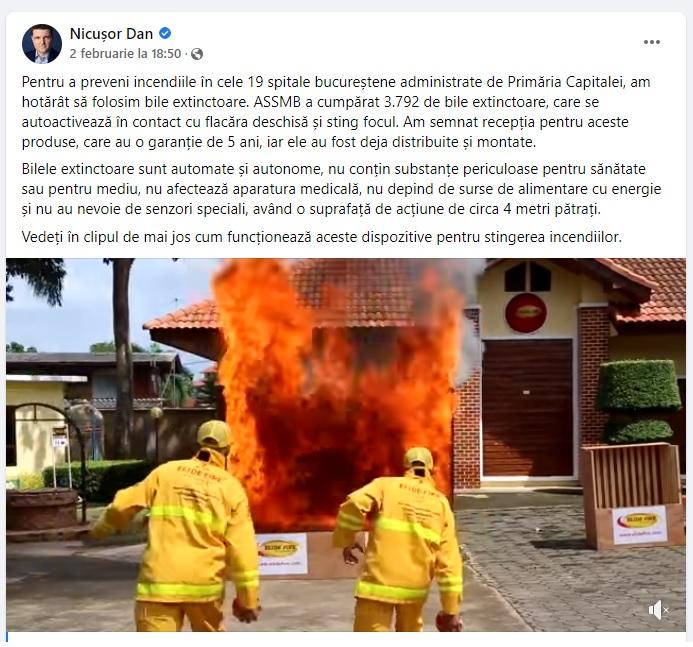Click the blue verified badge
The height and width of the screenshot is (647, 693).
point(165,33)
